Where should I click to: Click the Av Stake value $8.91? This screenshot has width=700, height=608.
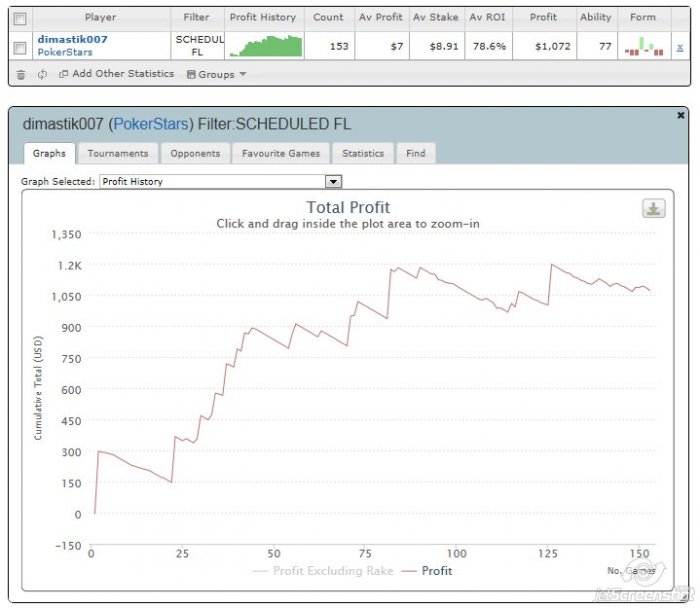444,46
